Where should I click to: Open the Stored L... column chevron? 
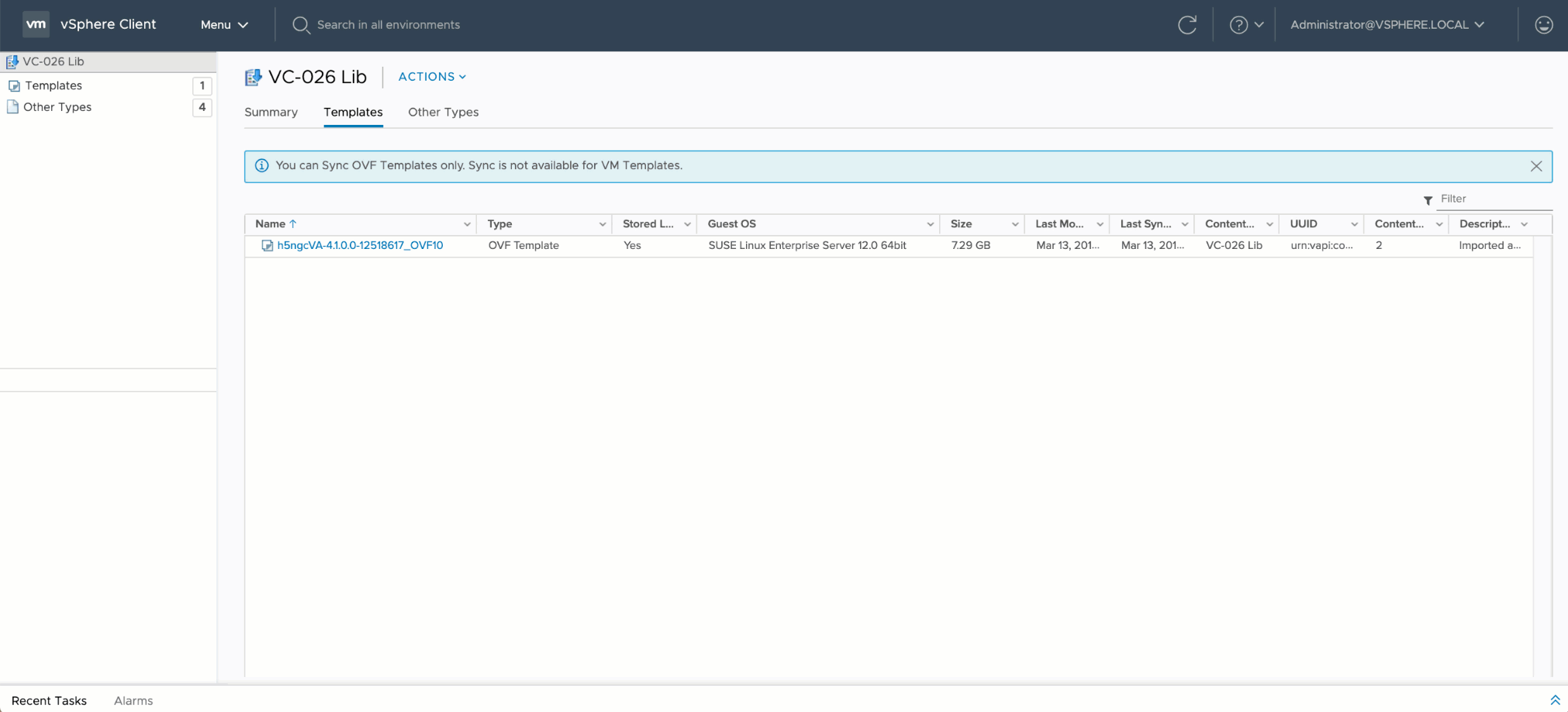tap(687, 224)
